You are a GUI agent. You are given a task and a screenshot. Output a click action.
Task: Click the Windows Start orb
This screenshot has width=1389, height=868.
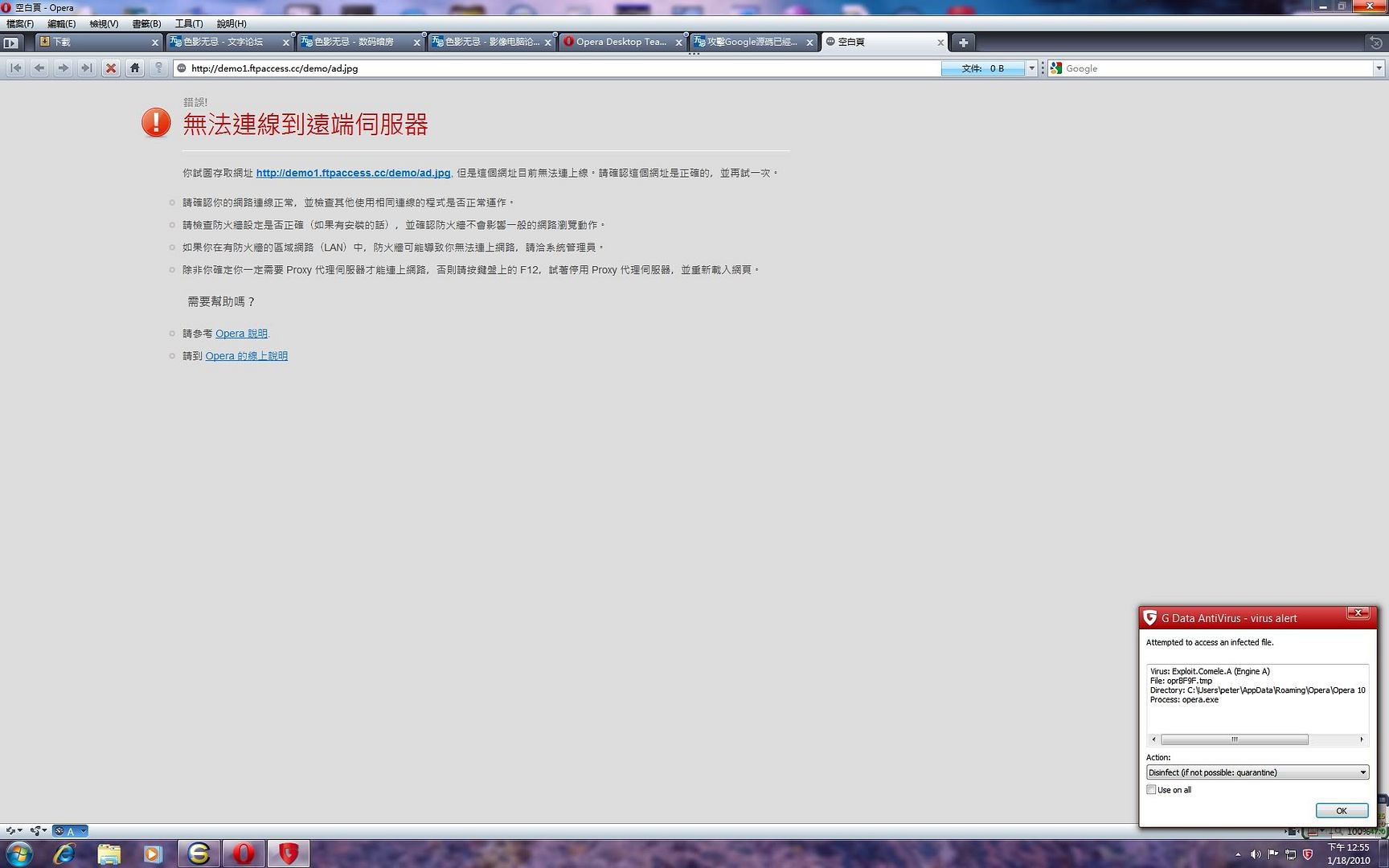tap(19, 854)
